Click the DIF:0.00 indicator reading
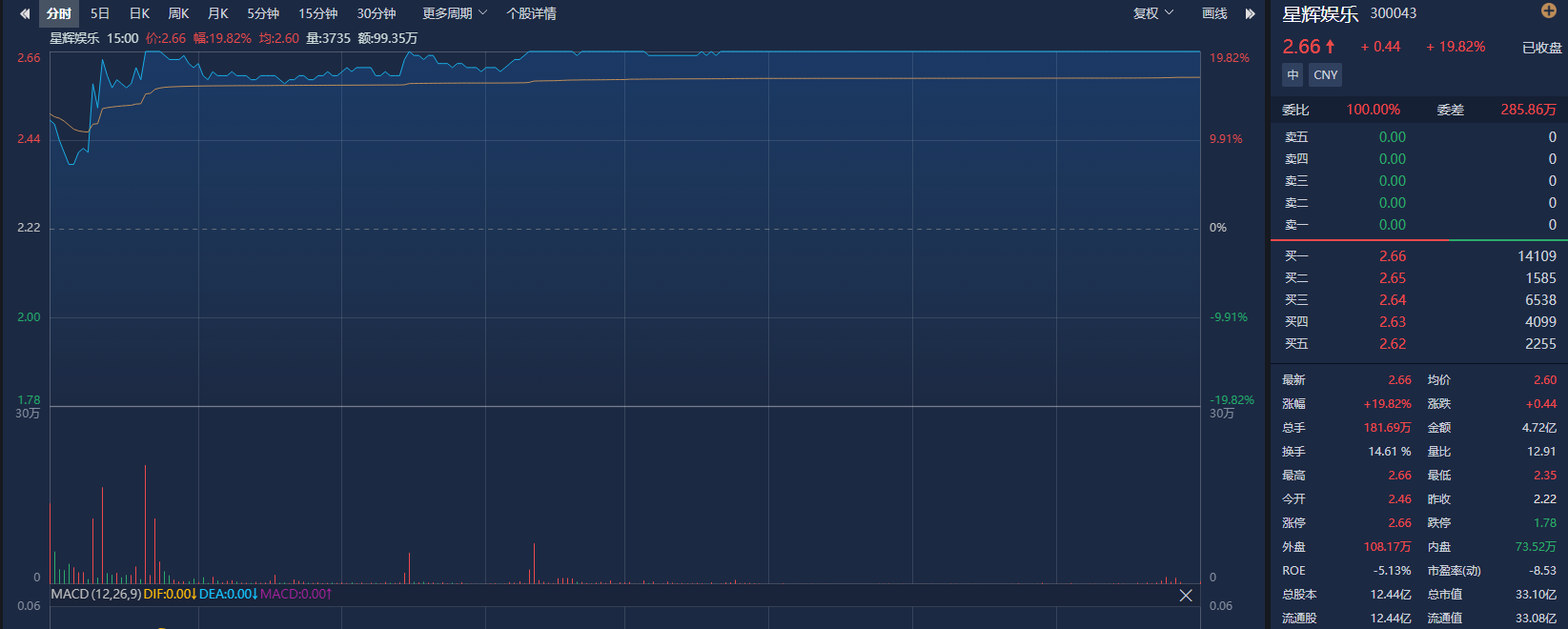This screenshot has width=1568, height=629. tap(170, 594)
